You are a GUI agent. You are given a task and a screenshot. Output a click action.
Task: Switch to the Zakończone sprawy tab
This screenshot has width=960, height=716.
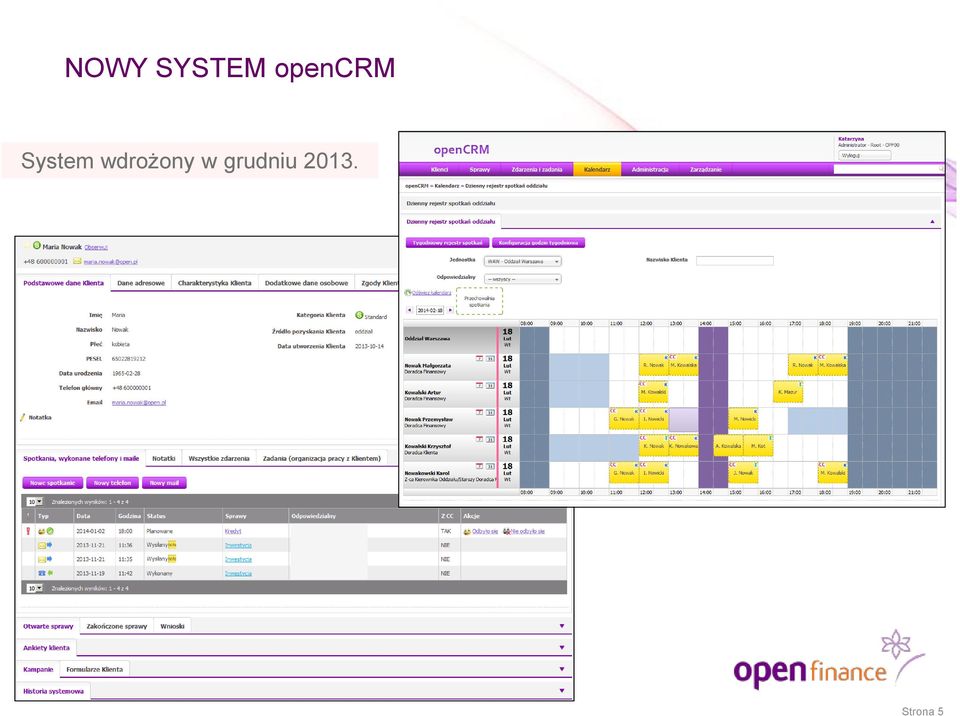[116, 626]
